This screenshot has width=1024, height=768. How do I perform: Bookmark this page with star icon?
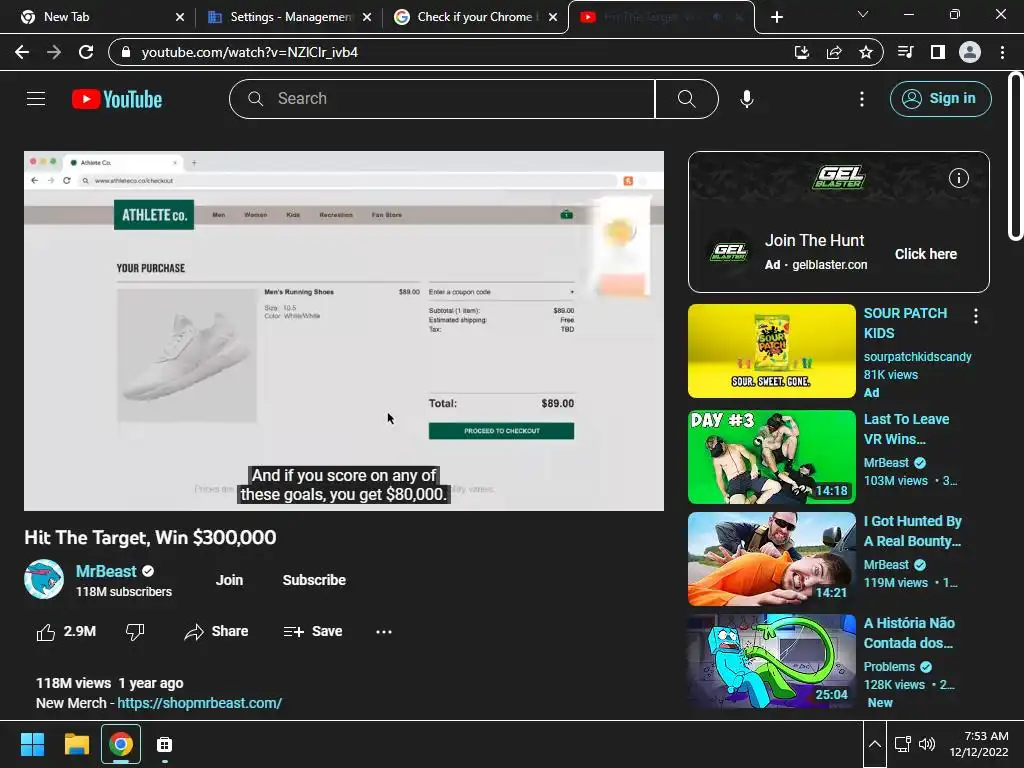pyautogui.click(x=866, y=52)
